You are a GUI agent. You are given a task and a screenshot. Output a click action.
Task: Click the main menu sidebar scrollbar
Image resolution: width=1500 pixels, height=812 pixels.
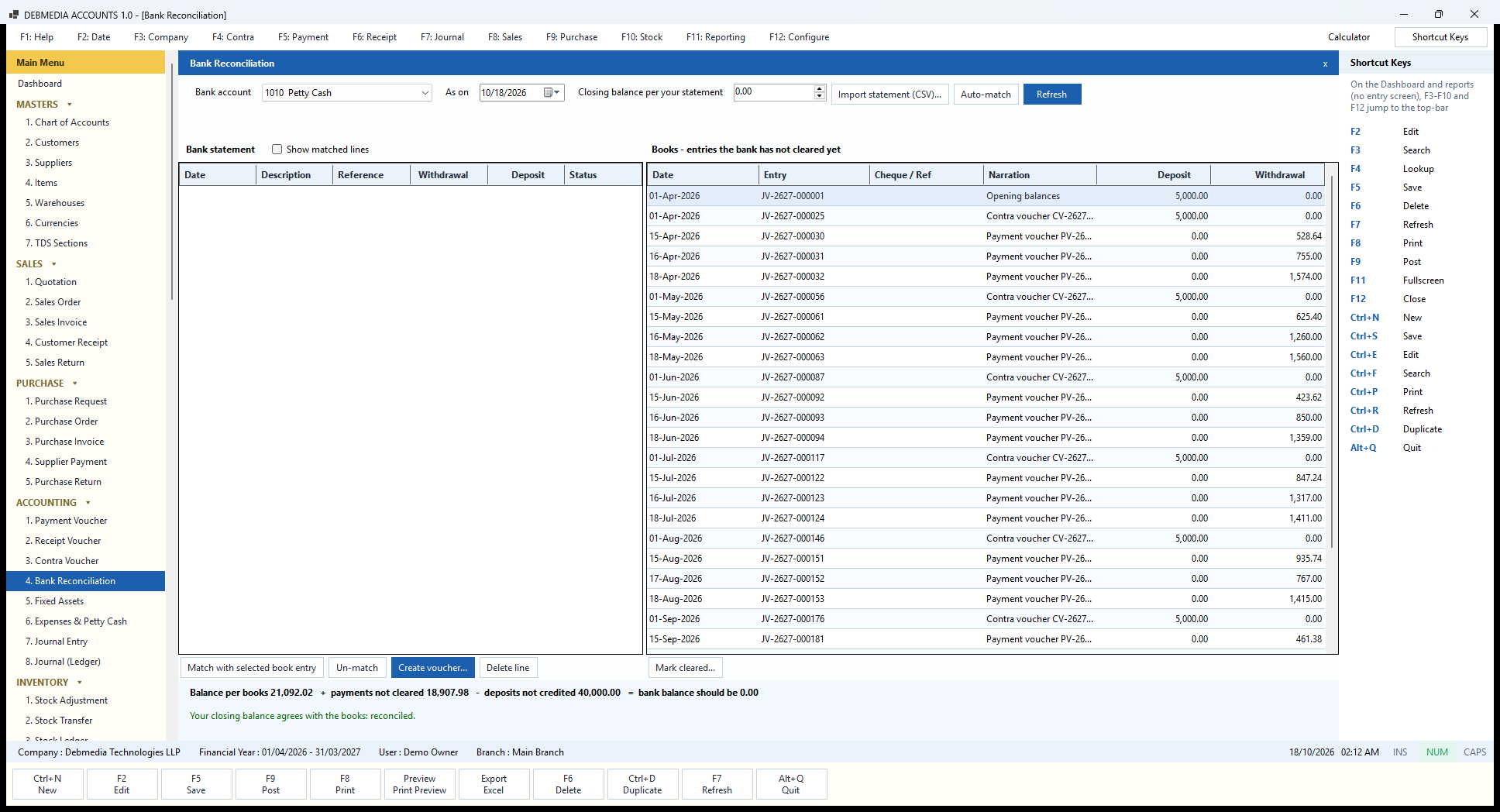[x=171, y=182]
